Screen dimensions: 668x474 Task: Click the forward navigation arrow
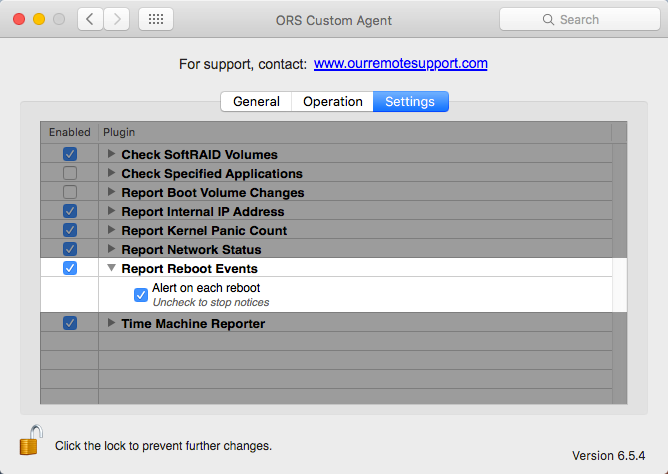coord(116,19)
